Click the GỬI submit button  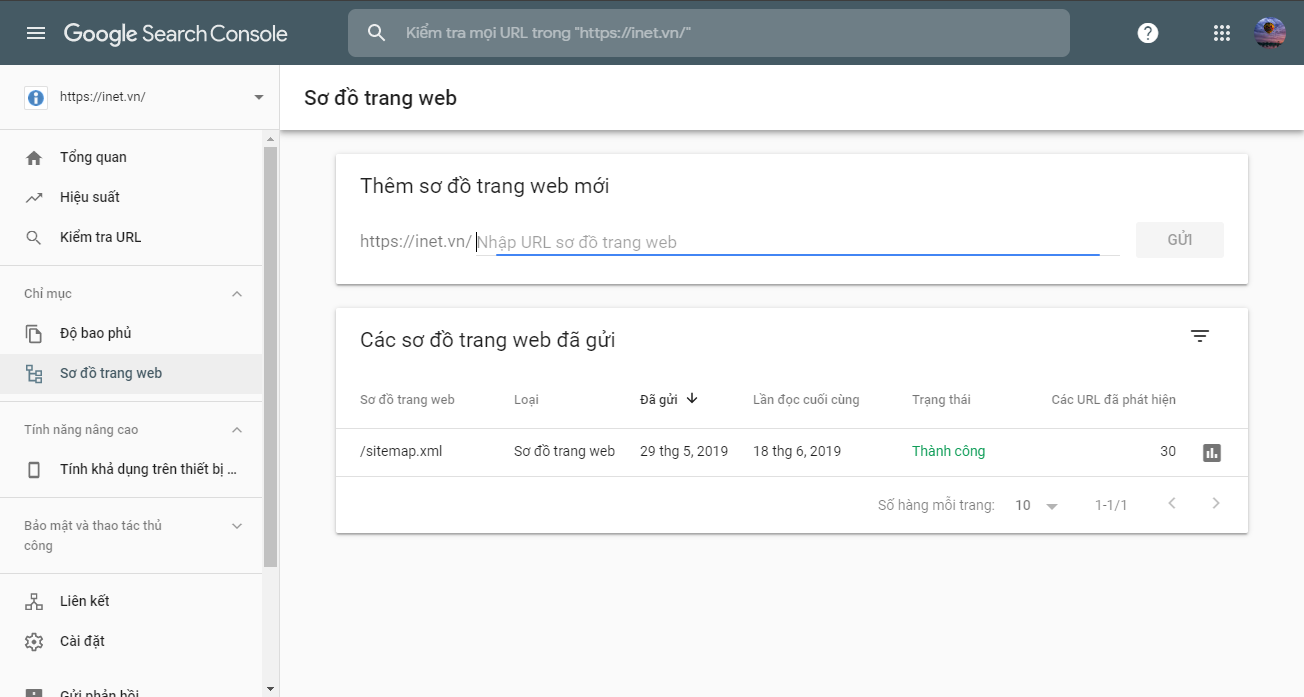pyautogui.click(x=1180, y=240)
